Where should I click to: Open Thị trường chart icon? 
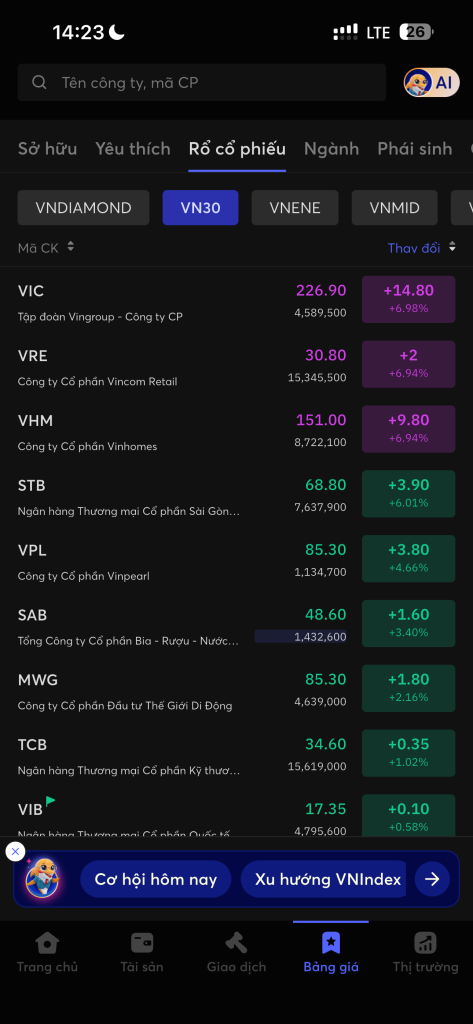point(425,942)
